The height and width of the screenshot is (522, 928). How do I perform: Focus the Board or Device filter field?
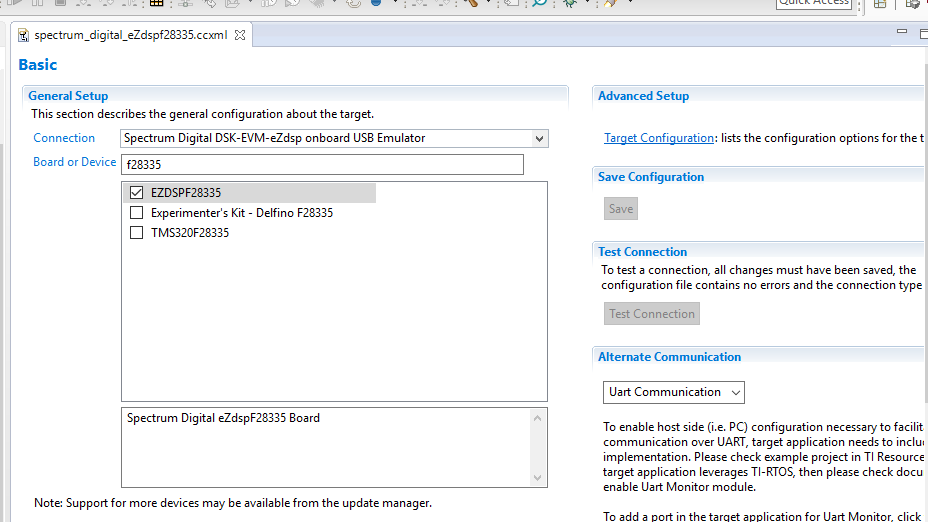point(323,165)
